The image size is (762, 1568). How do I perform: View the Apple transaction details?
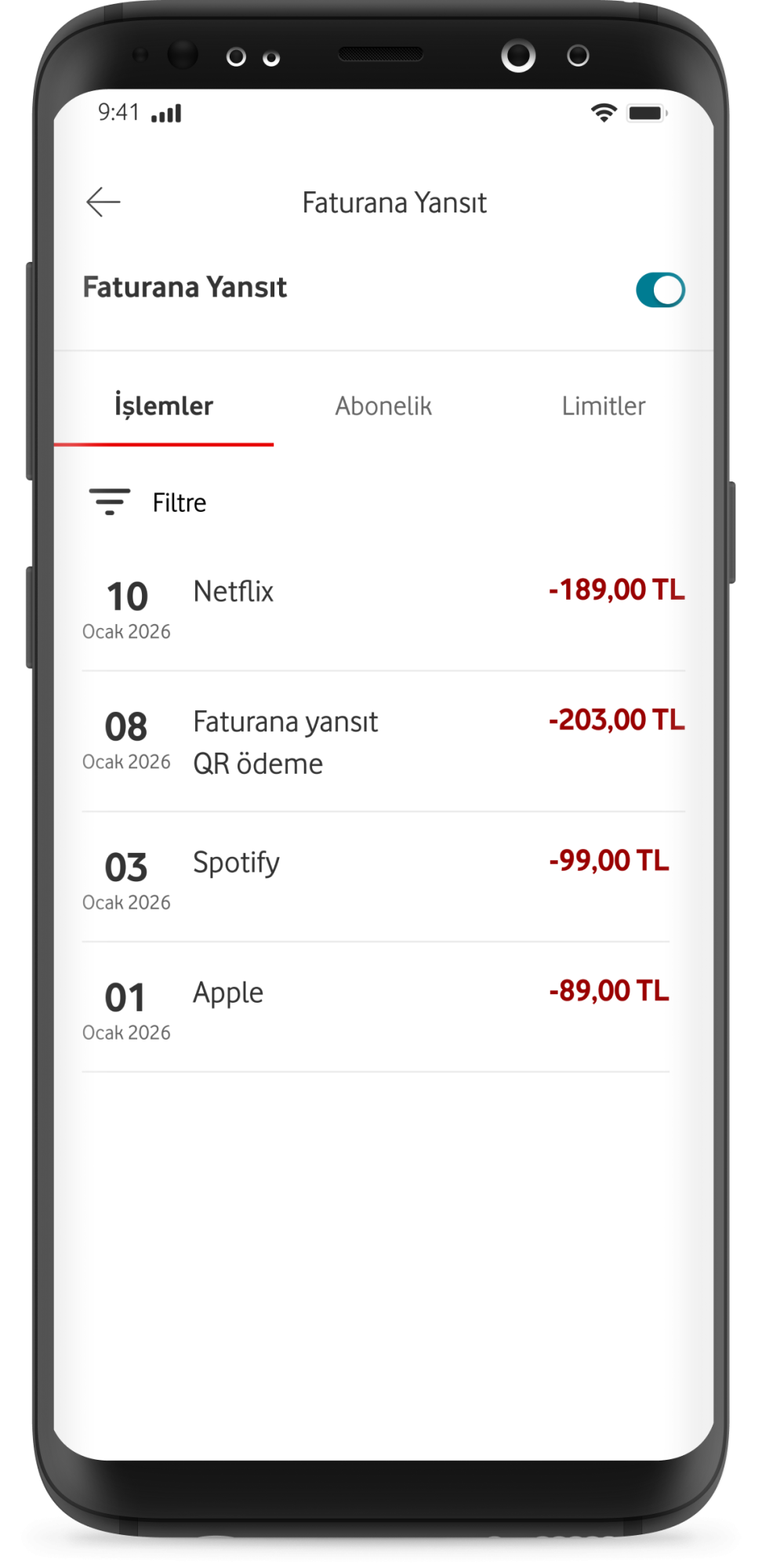(x=228, y=993)
